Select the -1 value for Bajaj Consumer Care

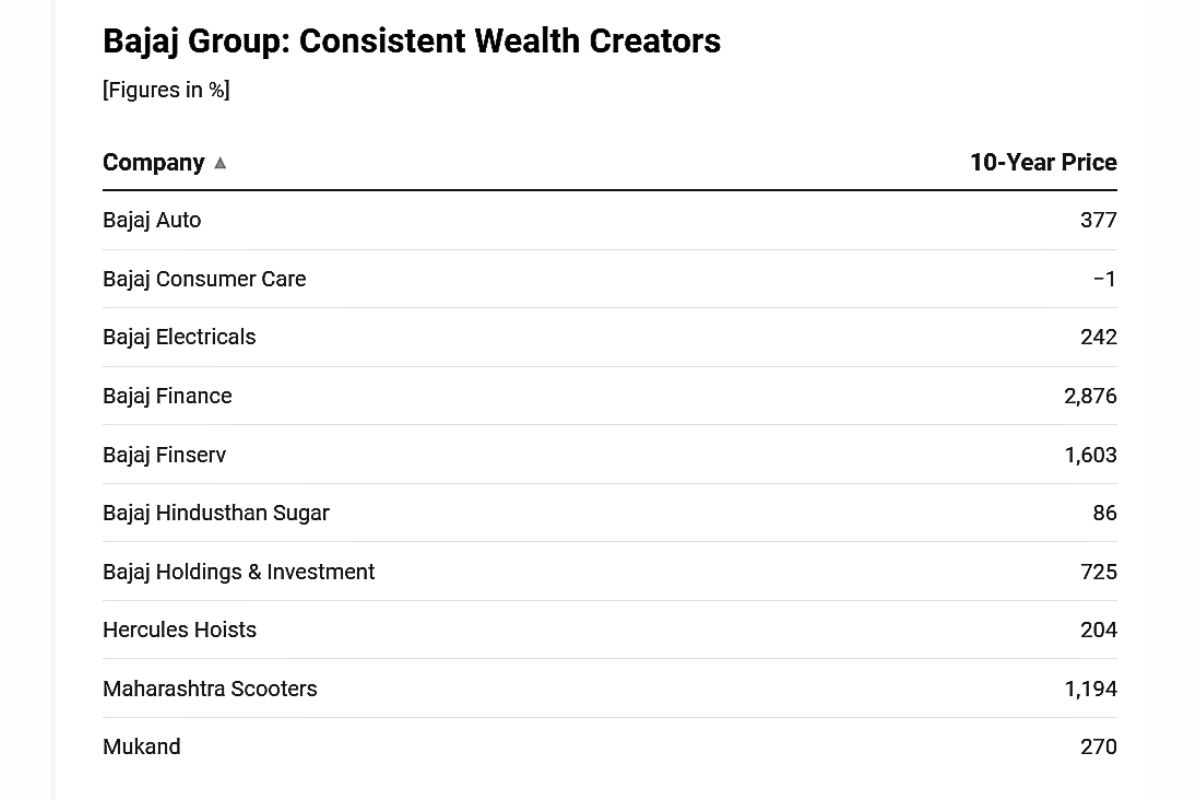[x=1104, y=279]
